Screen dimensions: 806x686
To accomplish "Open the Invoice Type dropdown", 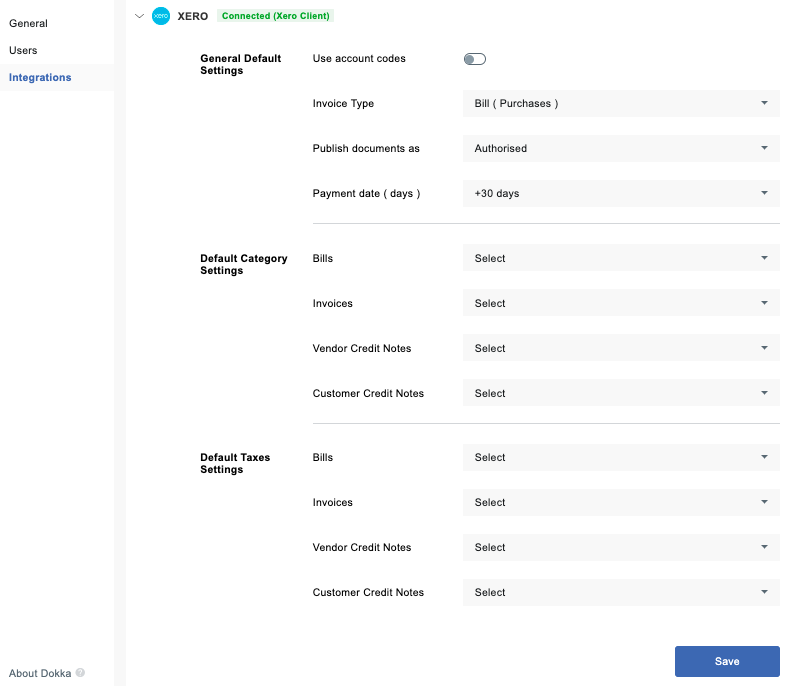I will click(620, 103).
